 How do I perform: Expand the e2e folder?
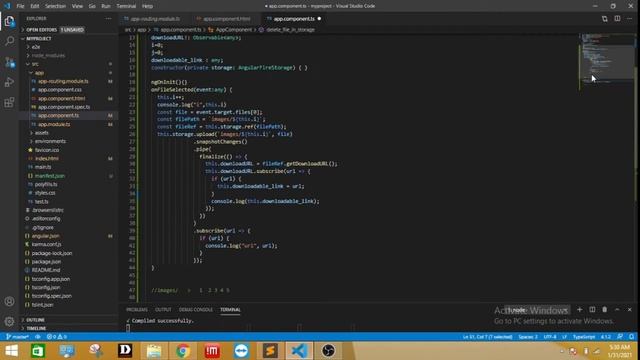(36, 47)
